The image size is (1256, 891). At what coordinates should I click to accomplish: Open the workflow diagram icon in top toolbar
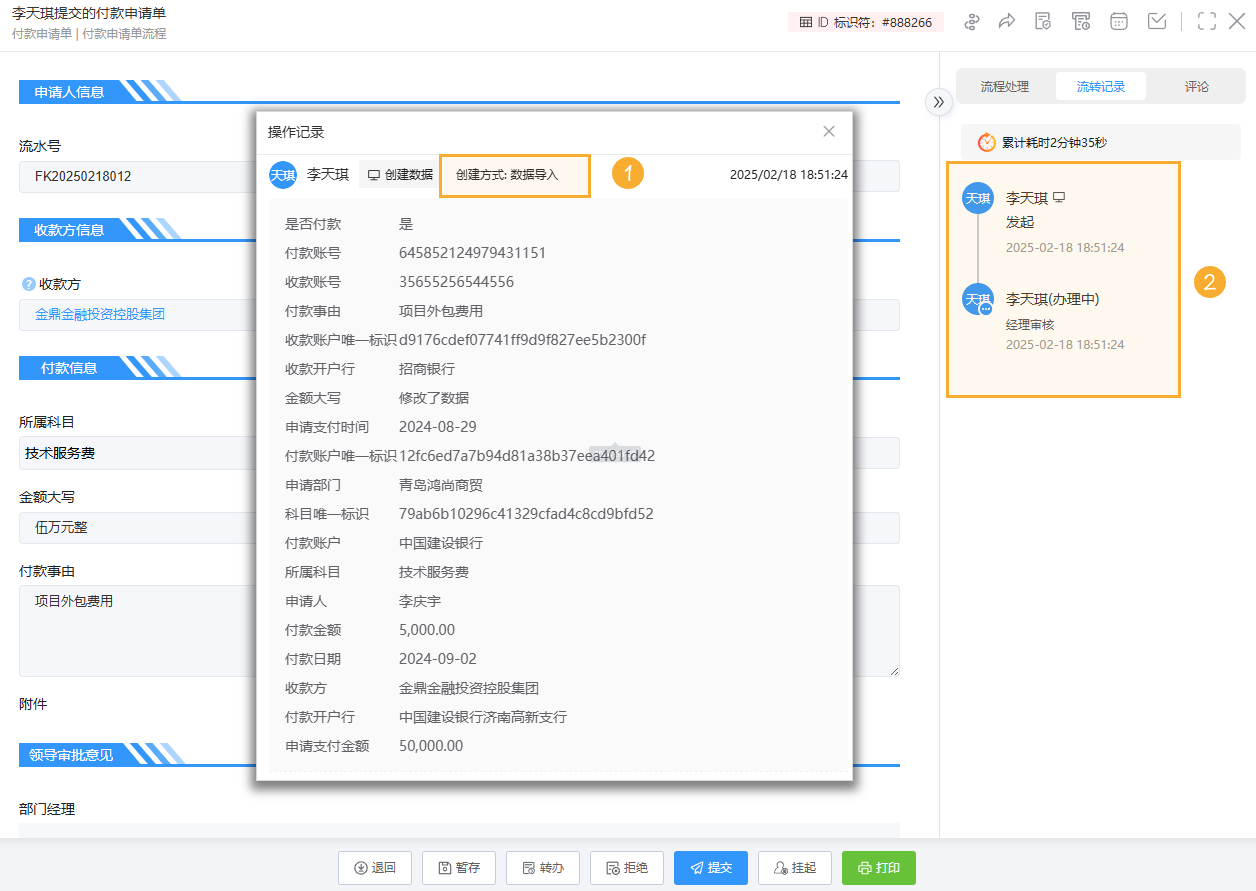[x=972, y=21]
